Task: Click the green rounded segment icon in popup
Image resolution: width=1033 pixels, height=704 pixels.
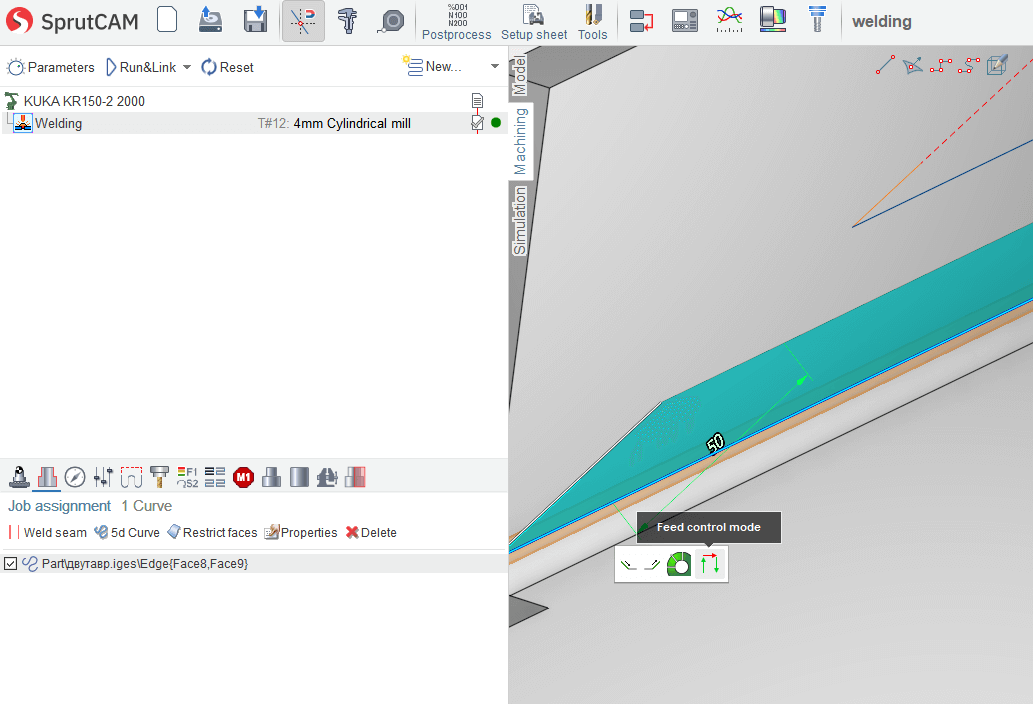Action: [x=679, y=564]
